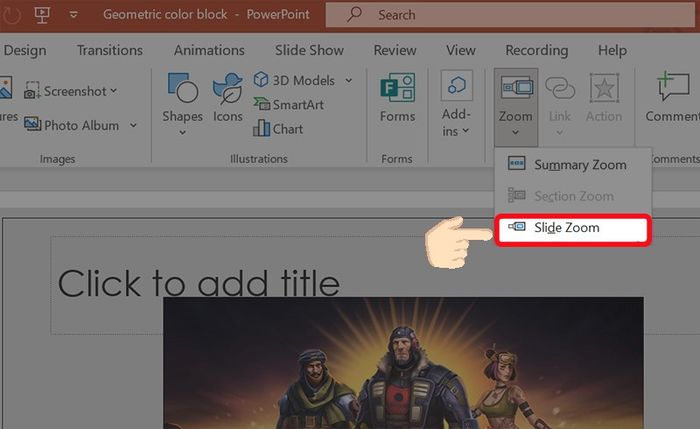The image size is (700, 429).
Task: Insert a SmartArt graphic
Action: pos(288,104)
